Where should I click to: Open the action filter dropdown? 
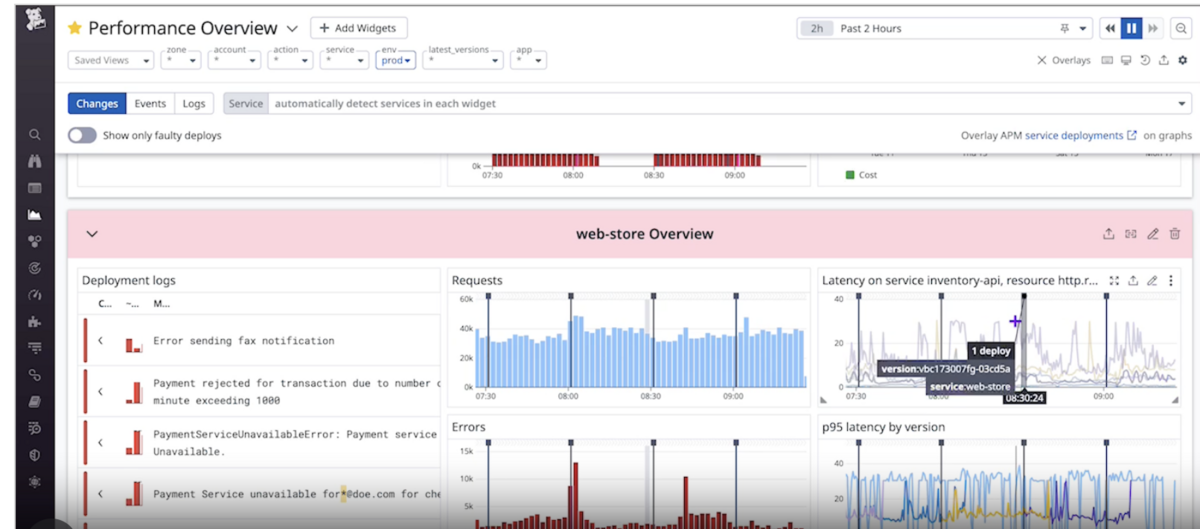pyautogui.click(x=290, y=60)
